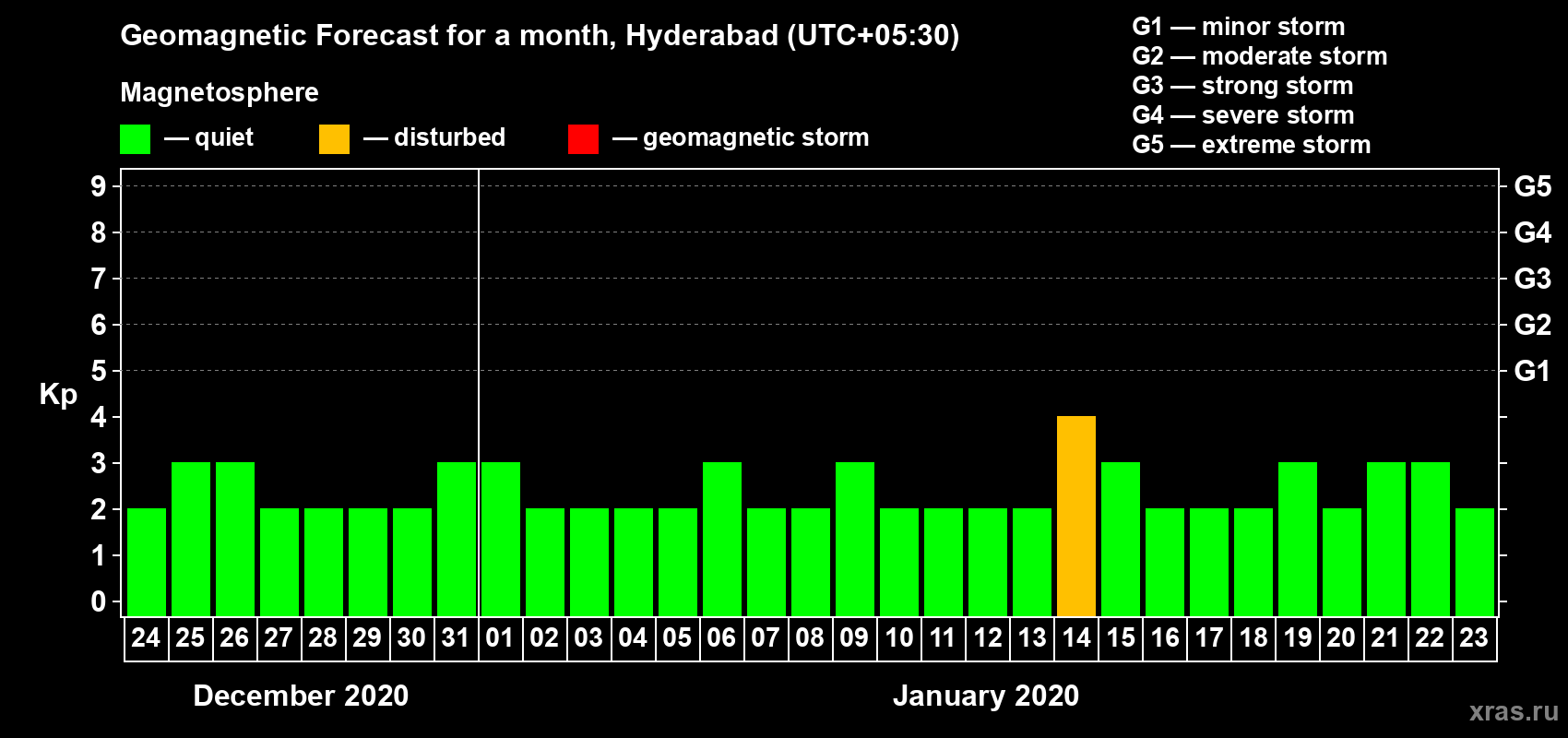Select the bar for December 24
The width and height of the screenshot is (1568, 738).
tap(147, 562)
